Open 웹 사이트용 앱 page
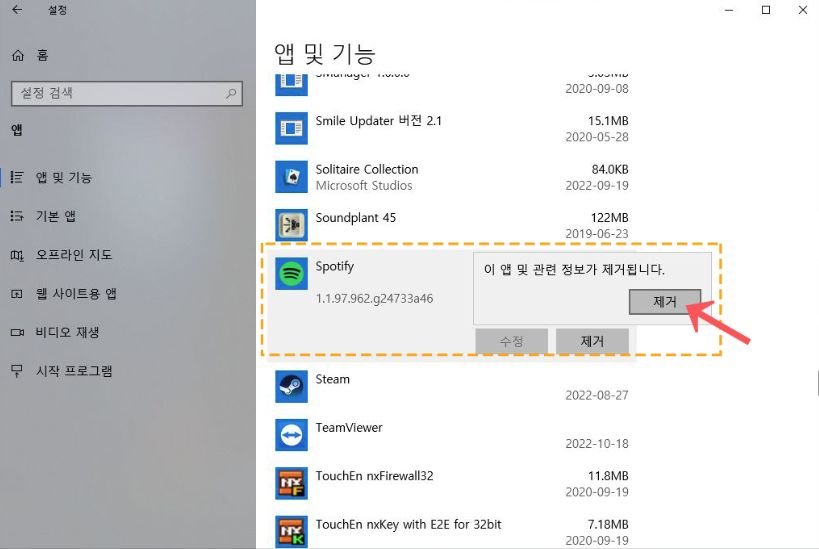 tap(76, 294)
